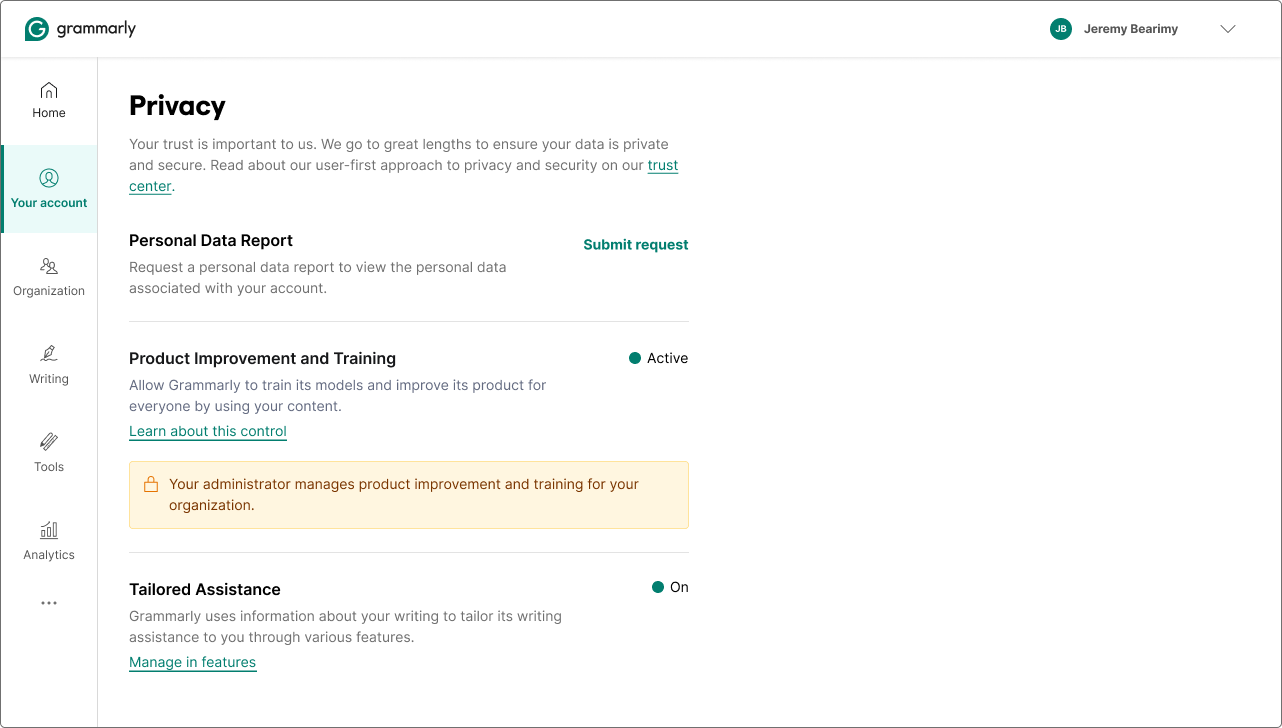1282x728 pixels.
Task: Click the Grammarly logo icon
Action: (x=35, y=28)
